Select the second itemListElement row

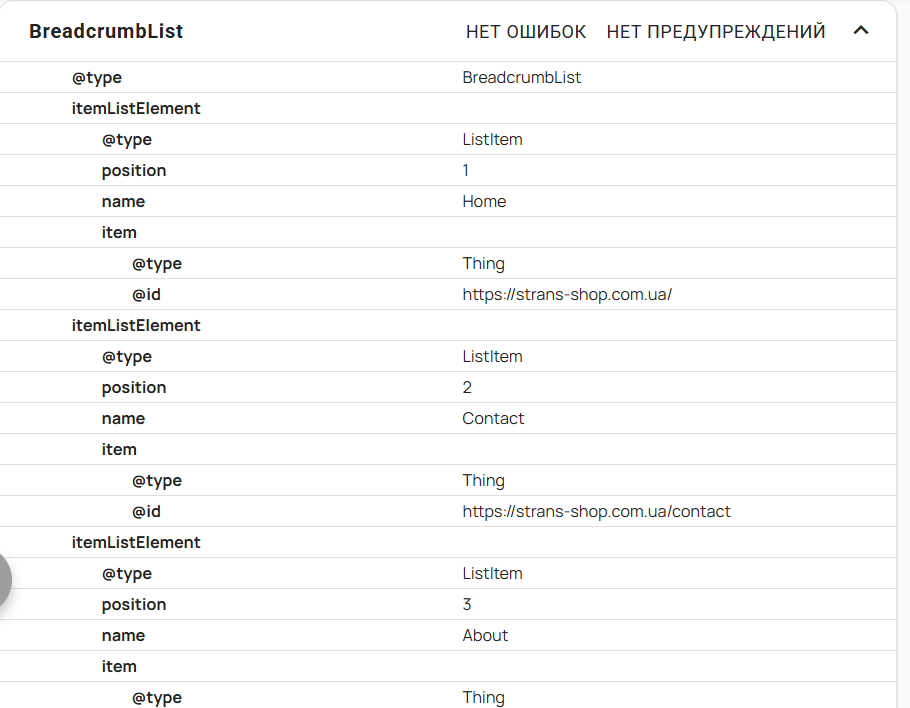point(448,326)
